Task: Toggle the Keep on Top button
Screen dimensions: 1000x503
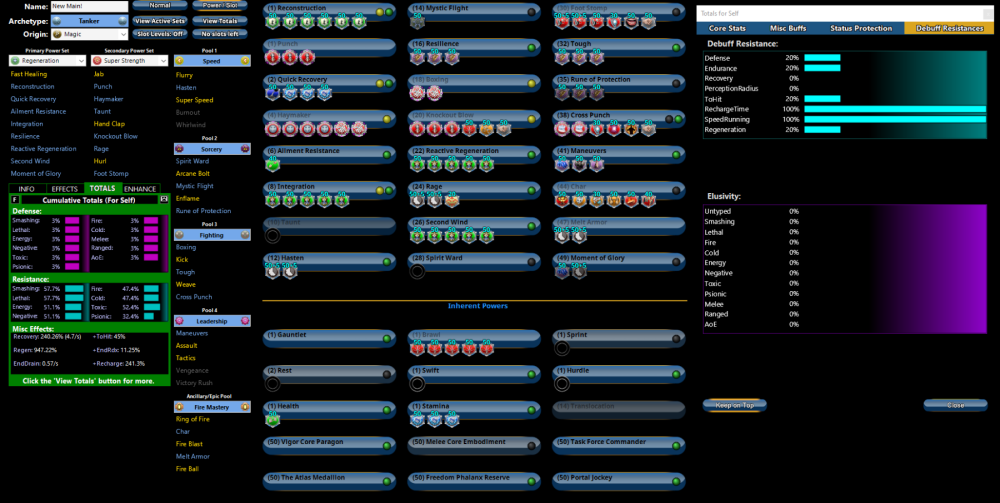Action: 734,405
